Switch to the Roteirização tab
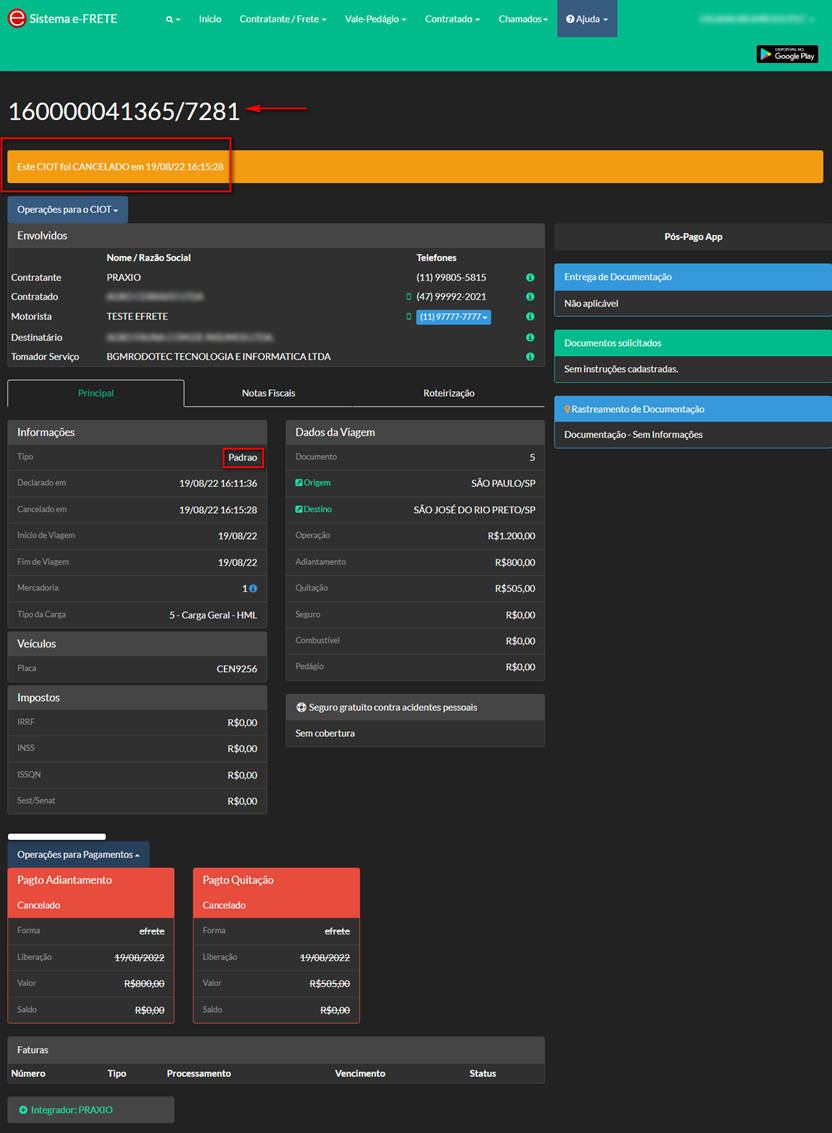The width and height of the screenshot is (832, 1133). pyautogui.click(x=449, y=393)
